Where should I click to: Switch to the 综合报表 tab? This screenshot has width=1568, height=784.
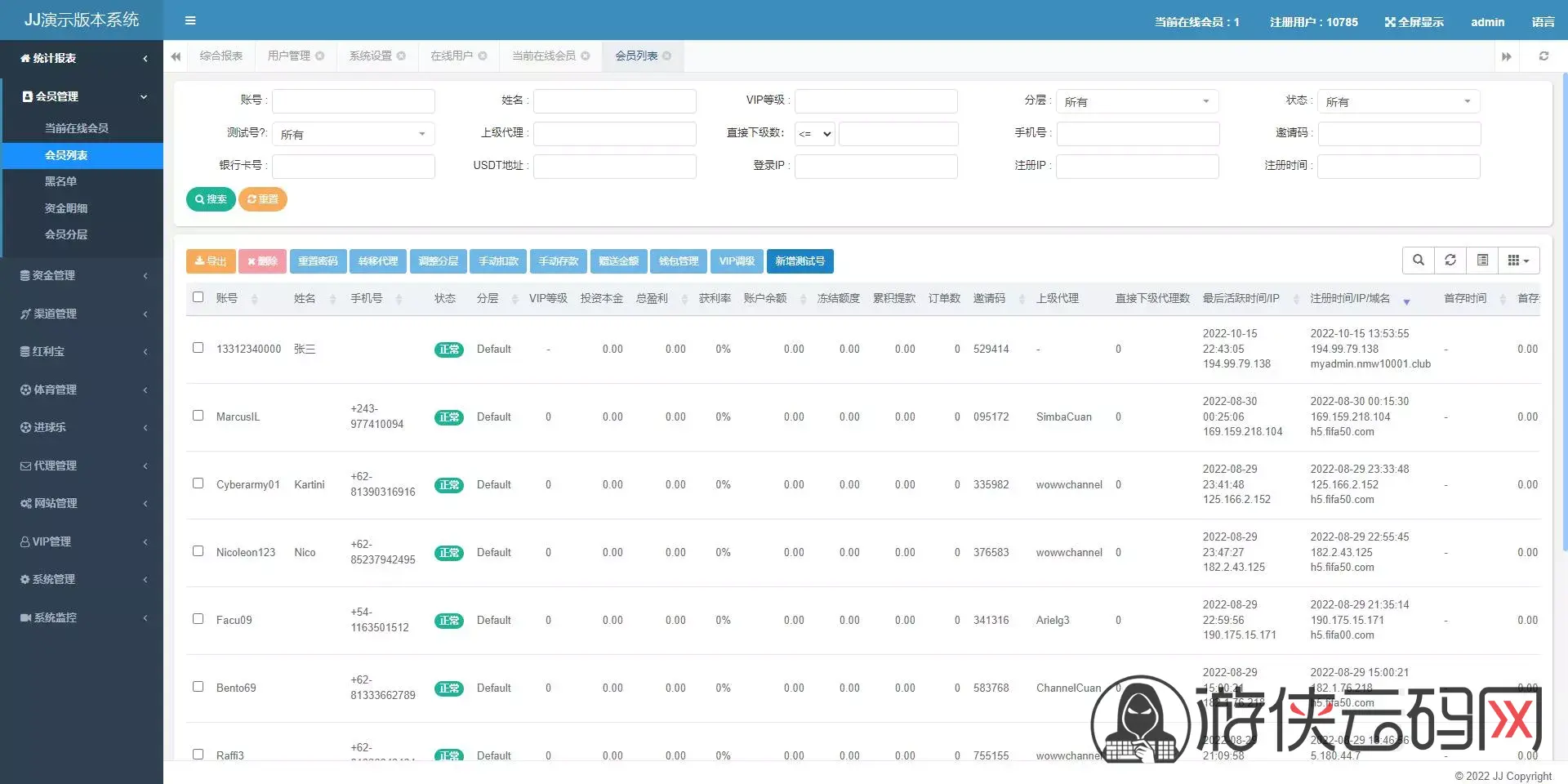tap(221, 56)
